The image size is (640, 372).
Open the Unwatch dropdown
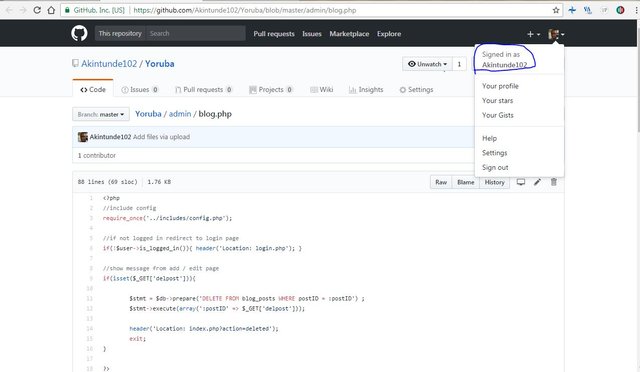point(427,64)
